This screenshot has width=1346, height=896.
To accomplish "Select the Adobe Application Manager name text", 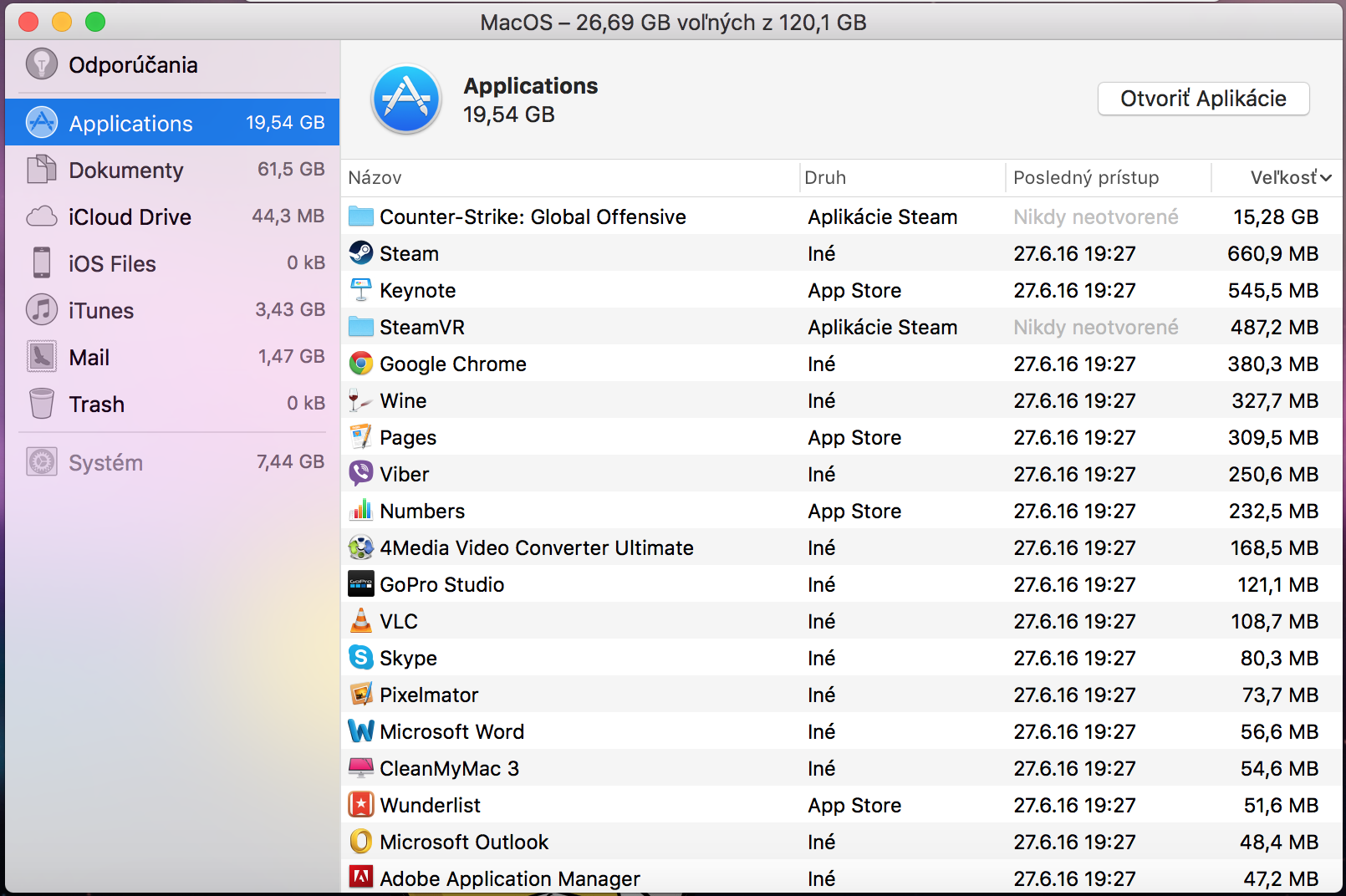I will pyautogui.click(x=510, y=878).
